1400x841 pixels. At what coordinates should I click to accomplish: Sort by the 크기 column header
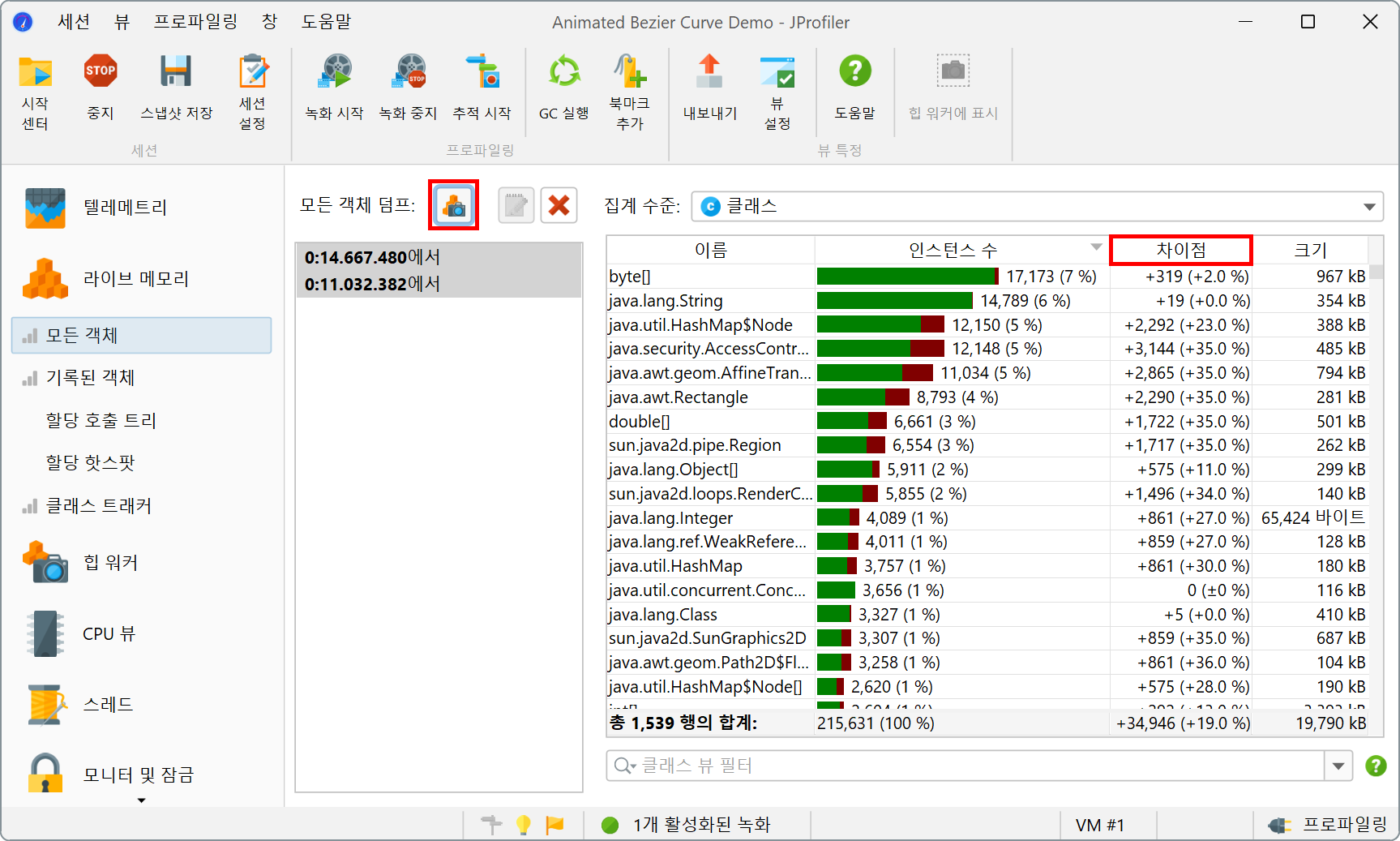tap(1310, 250)
